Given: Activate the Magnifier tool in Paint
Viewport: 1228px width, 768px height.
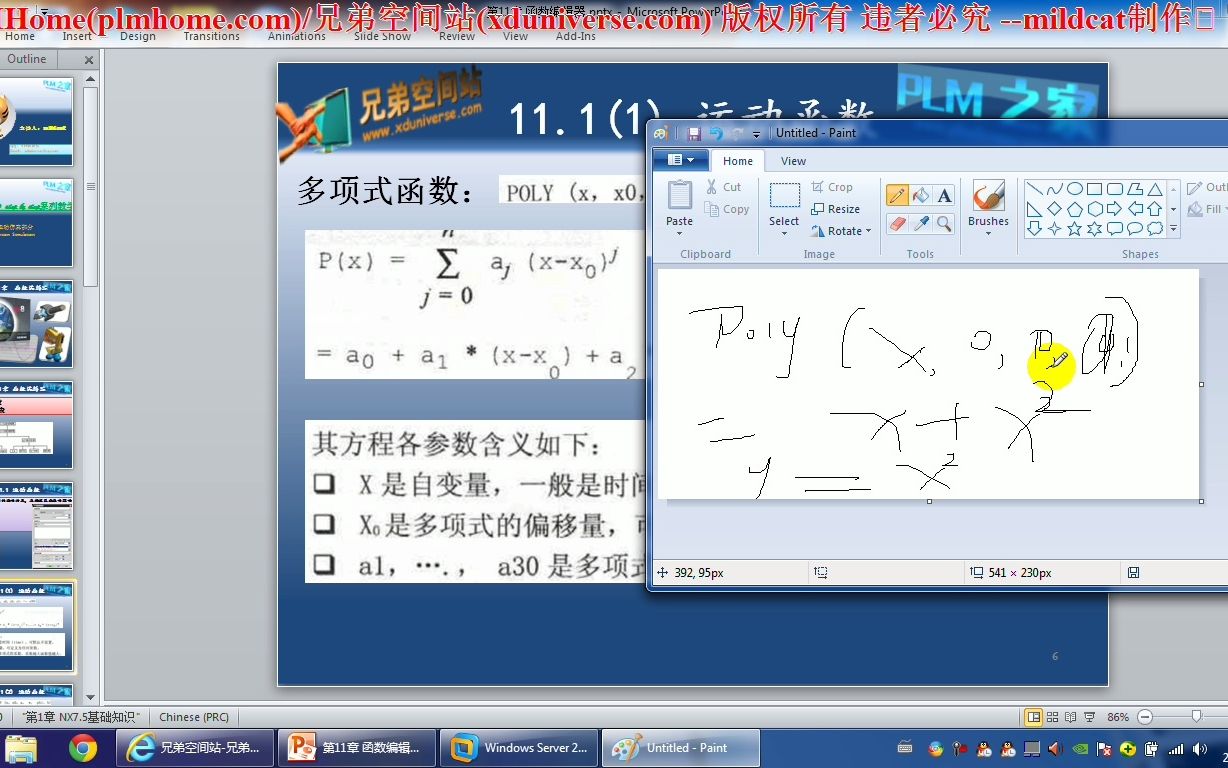Looking at the screenshot, I should click(x=944, y=222).
